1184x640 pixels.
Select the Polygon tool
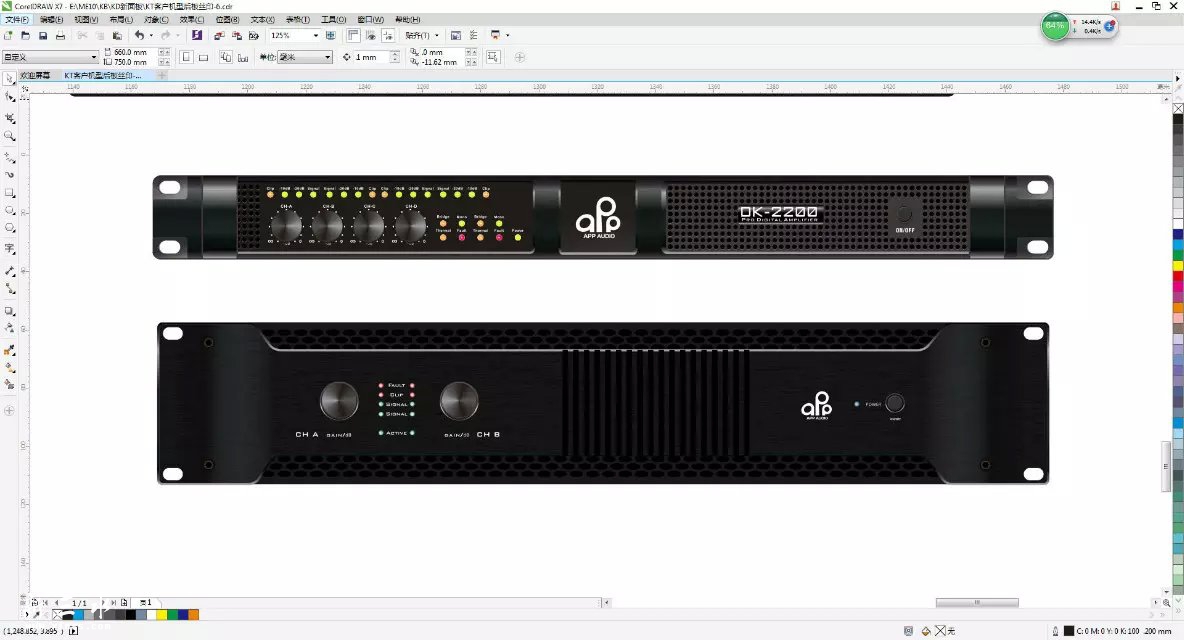10,228
